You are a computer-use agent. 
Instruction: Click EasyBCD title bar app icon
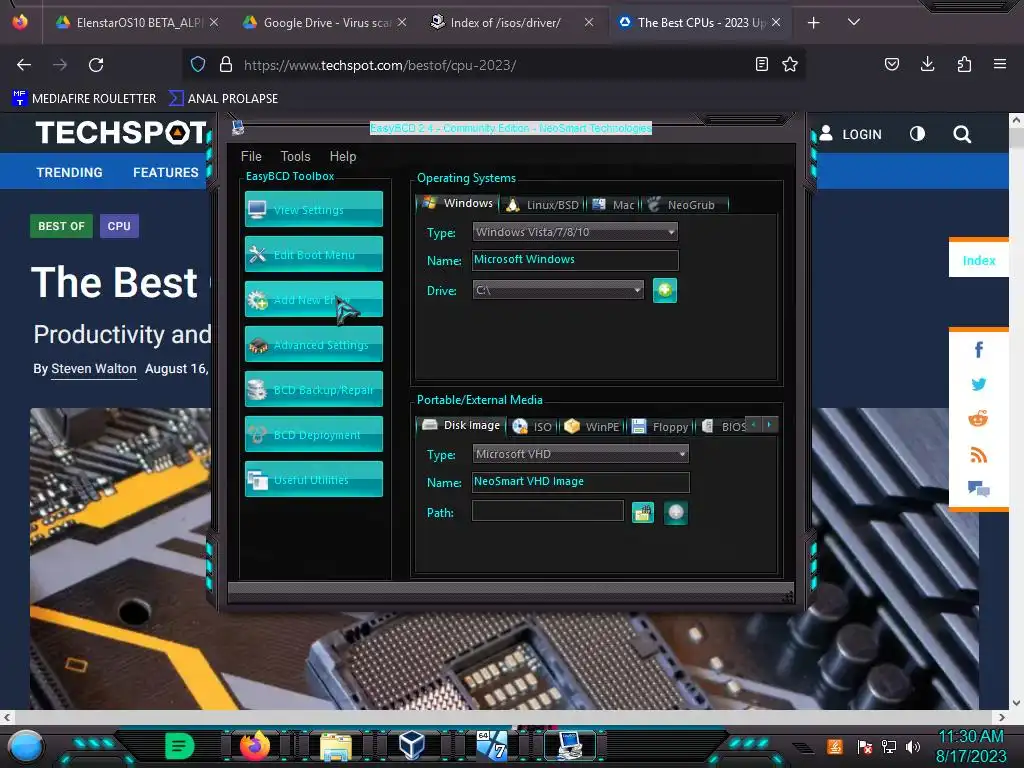(238, 127)
